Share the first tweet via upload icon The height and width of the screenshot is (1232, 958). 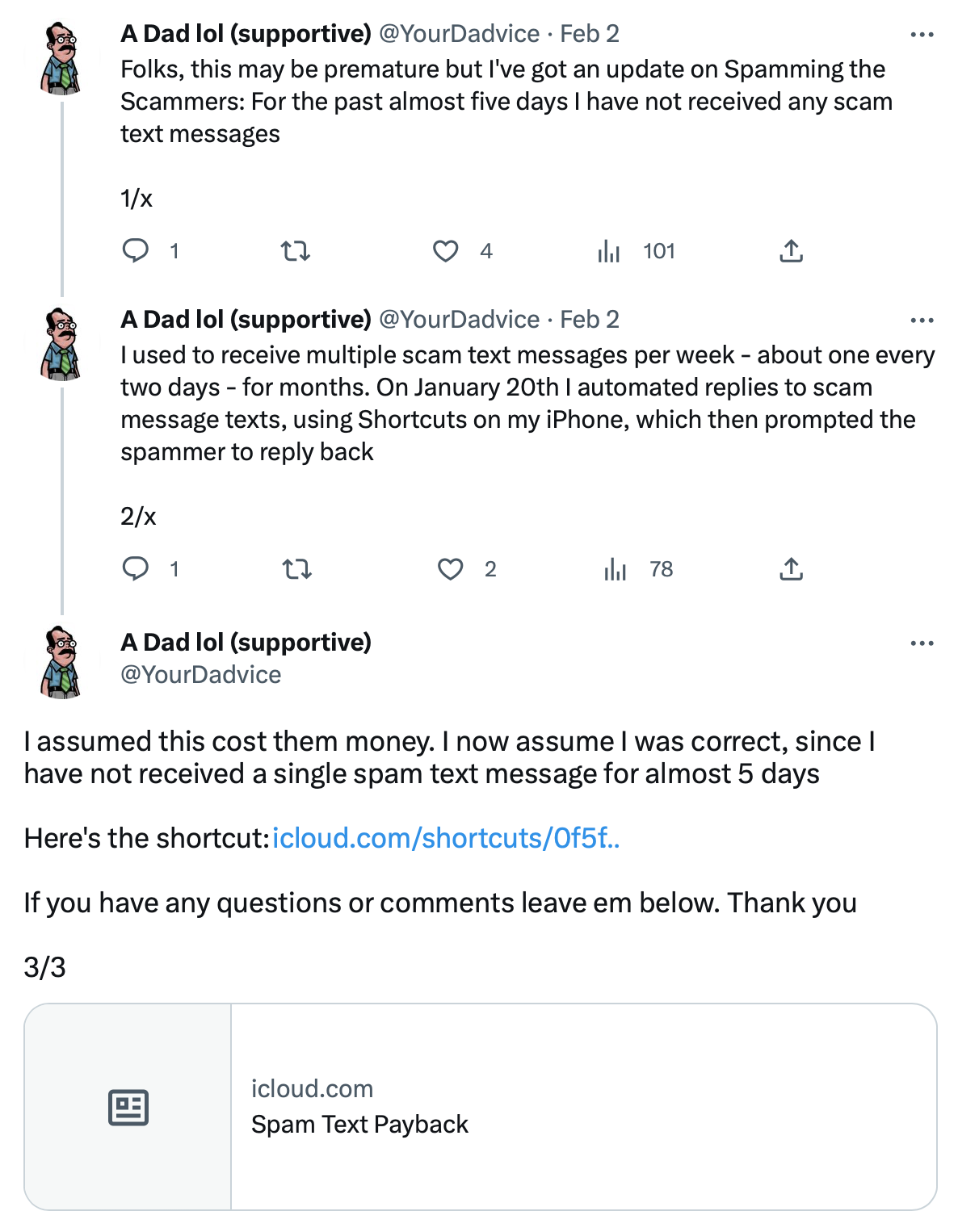792,251
